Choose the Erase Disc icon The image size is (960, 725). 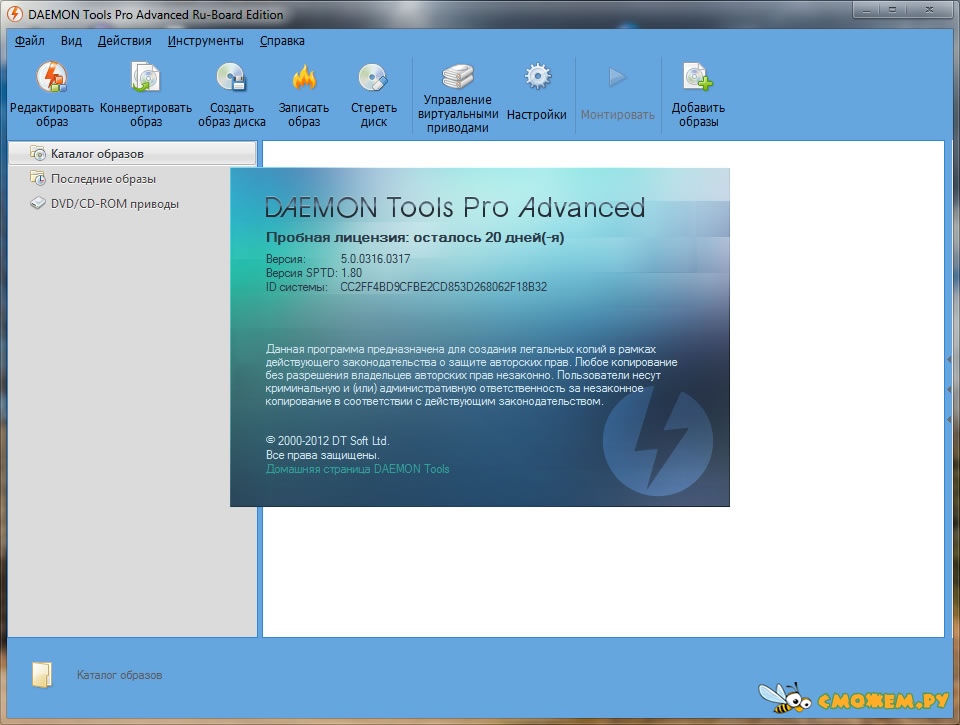(373, 78)
